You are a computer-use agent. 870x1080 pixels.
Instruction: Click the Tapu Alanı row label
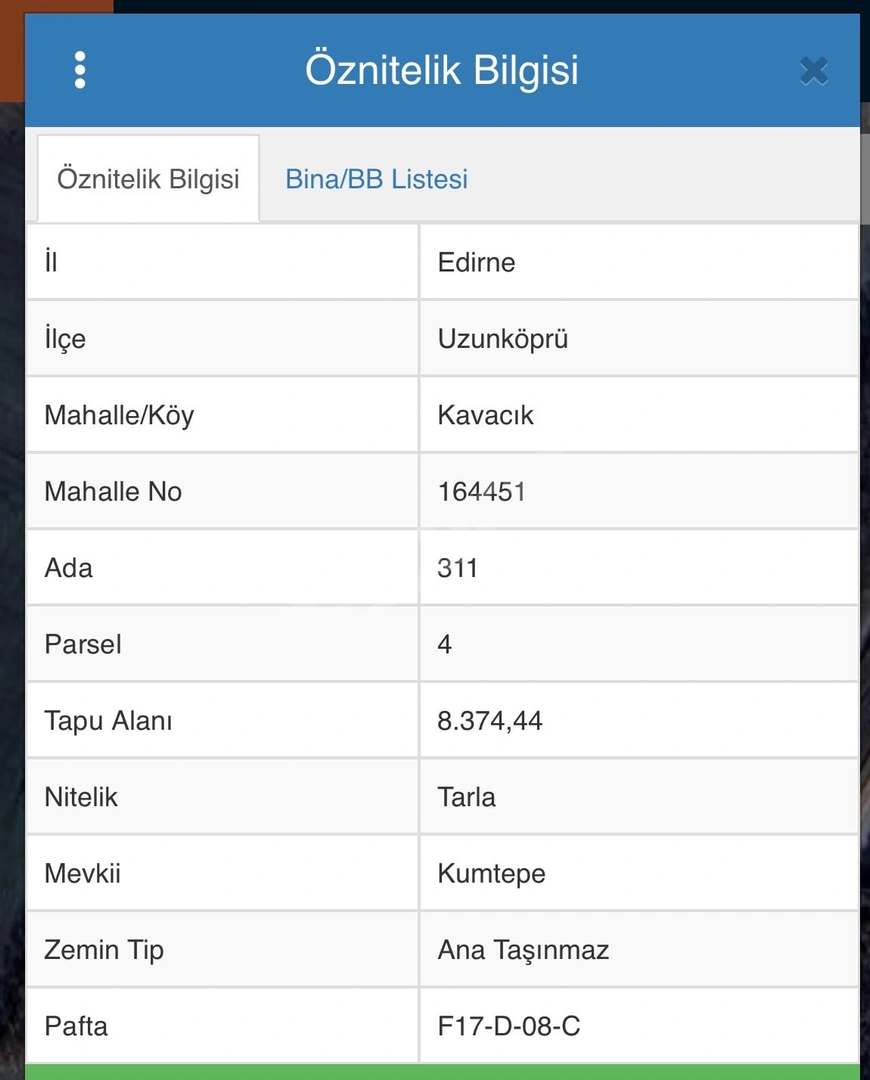click(x=108, y=721)
